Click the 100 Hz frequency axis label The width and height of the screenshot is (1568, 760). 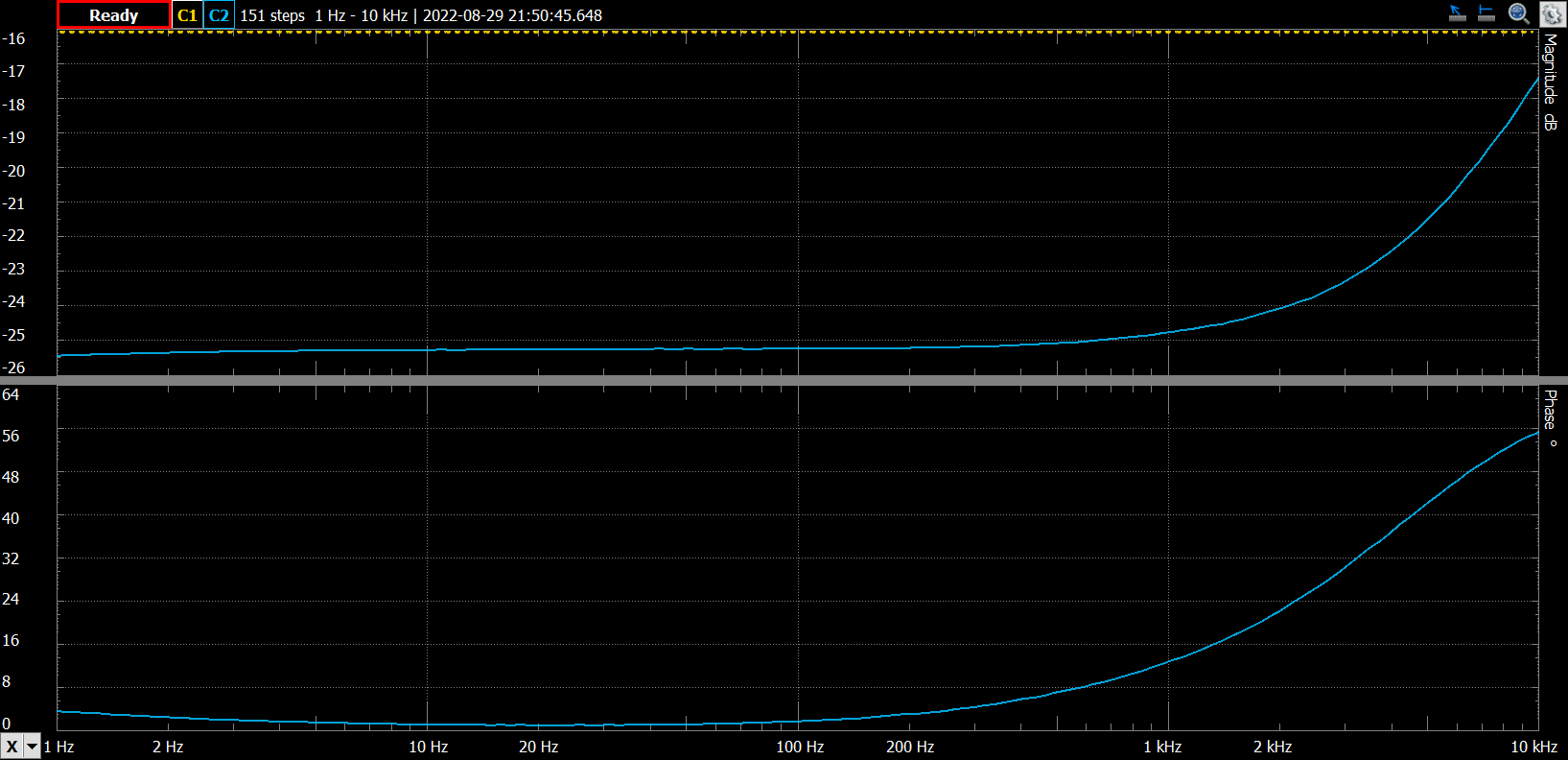coord(800,747)
